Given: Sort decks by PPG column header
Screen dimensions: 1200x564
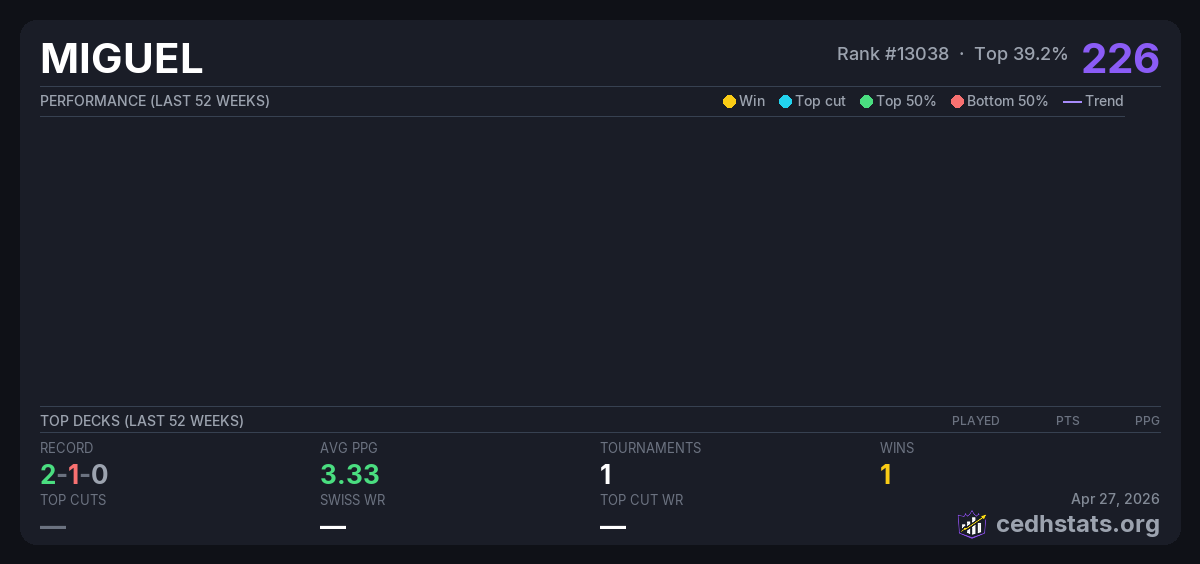Looking at the screenshot, I should pos(1147,421).
